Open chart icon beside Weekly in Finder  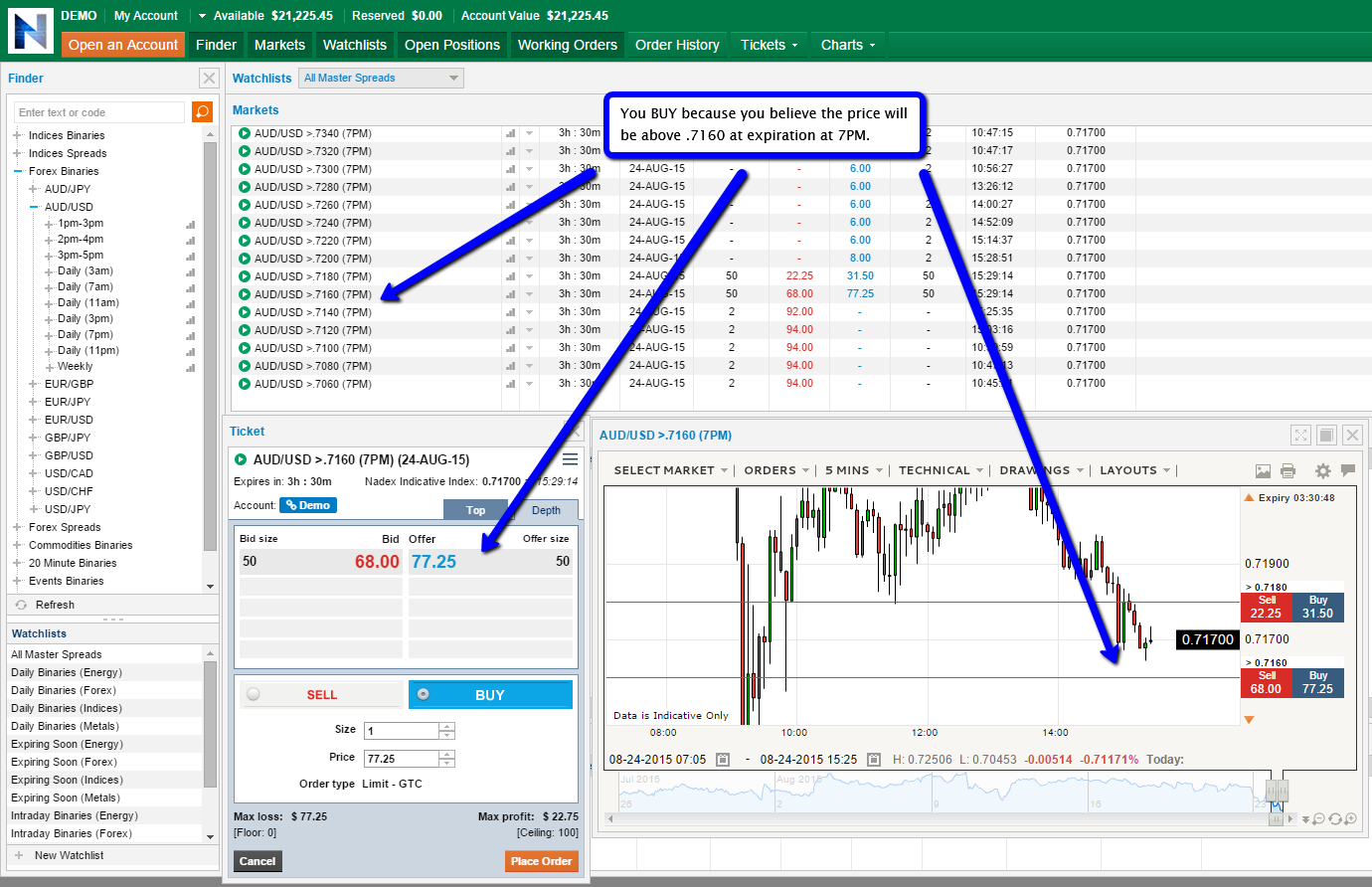[190, 367]
